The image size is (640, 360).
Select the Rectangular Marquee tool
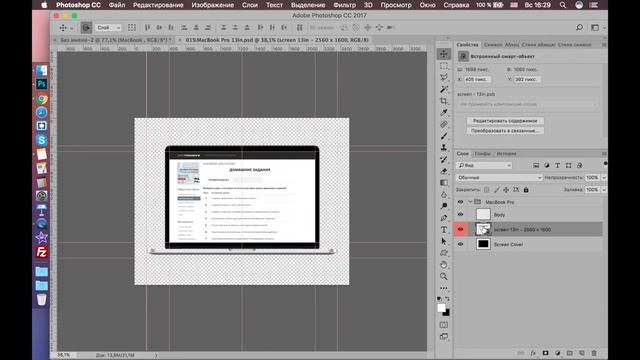444,66
